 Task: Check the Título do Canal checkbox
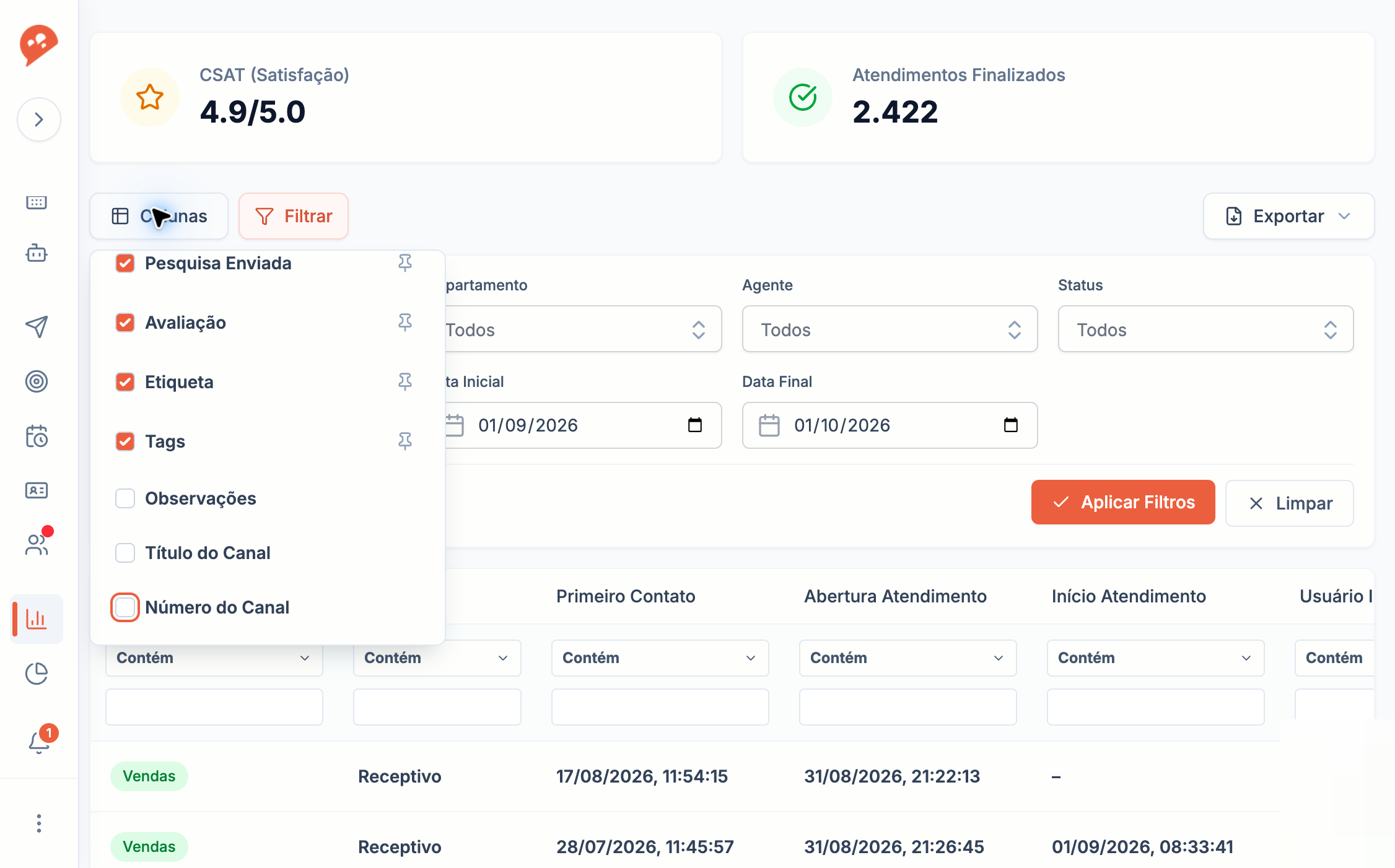(125, 553)
